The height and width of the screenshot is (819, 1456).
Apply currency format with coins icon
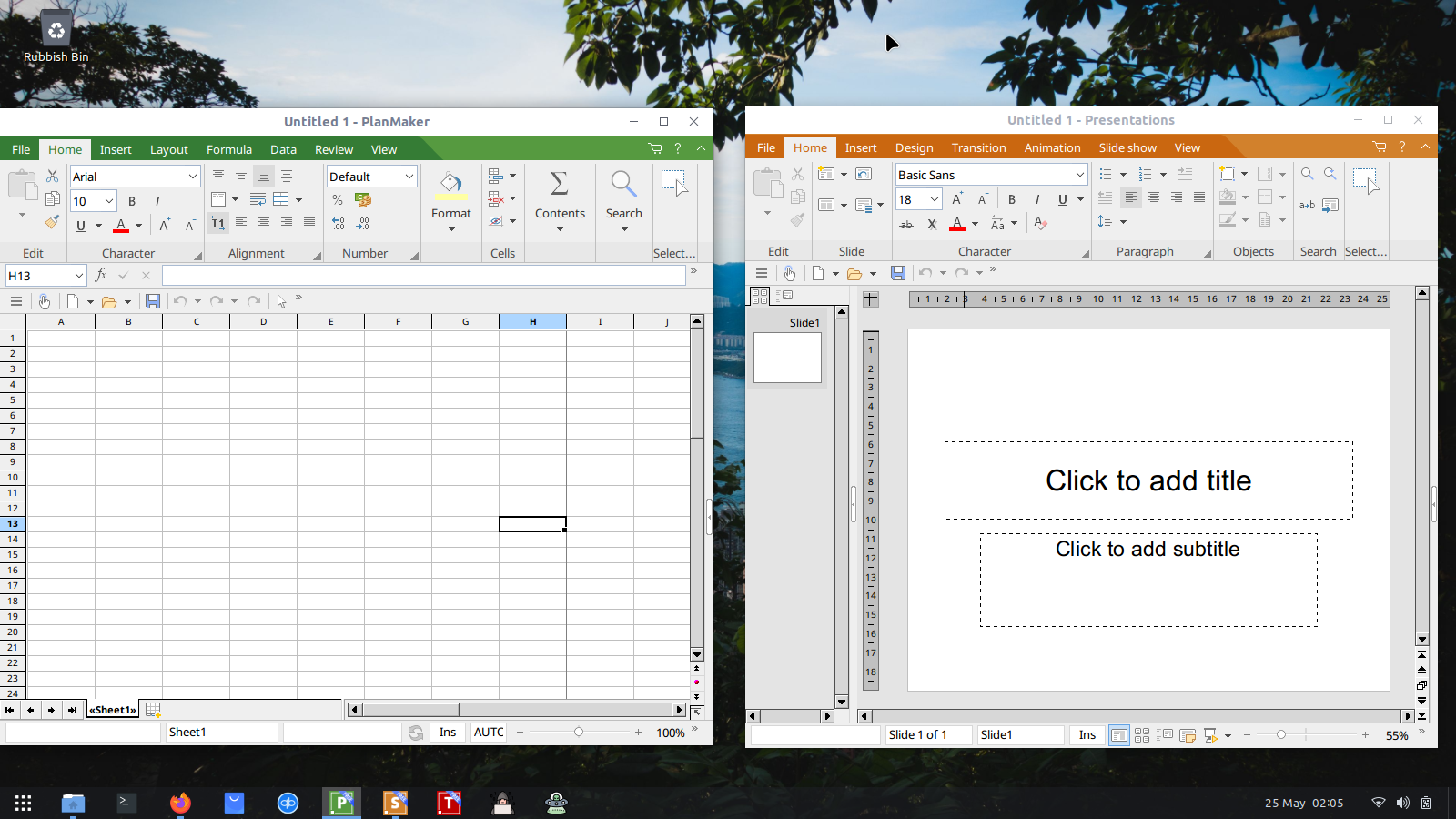pyautogui.click(x=363, y=199)
